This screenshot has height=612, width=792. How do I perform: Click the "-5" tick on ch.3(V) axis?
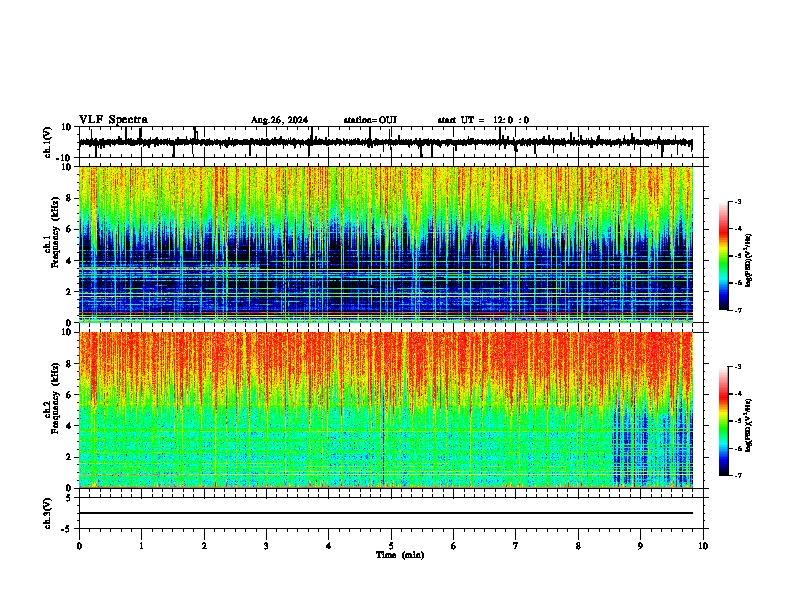point(67,529)
